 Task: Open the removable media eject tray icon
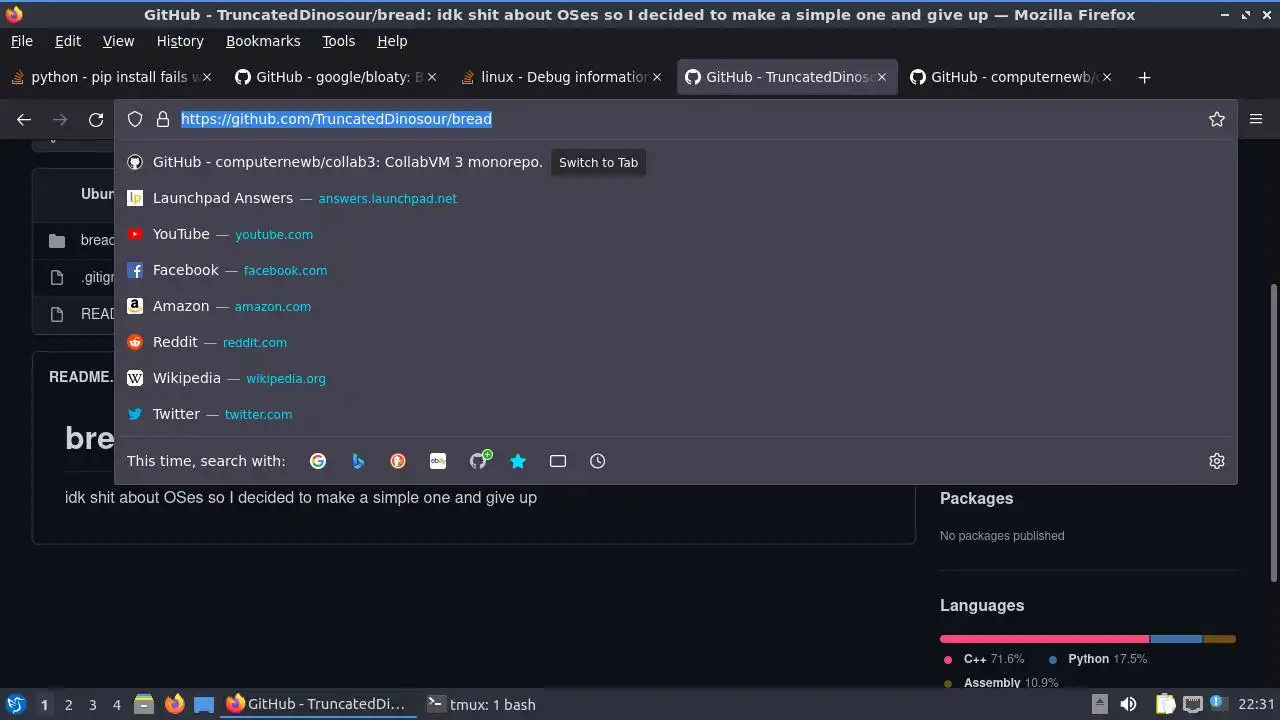[1099, 704]
